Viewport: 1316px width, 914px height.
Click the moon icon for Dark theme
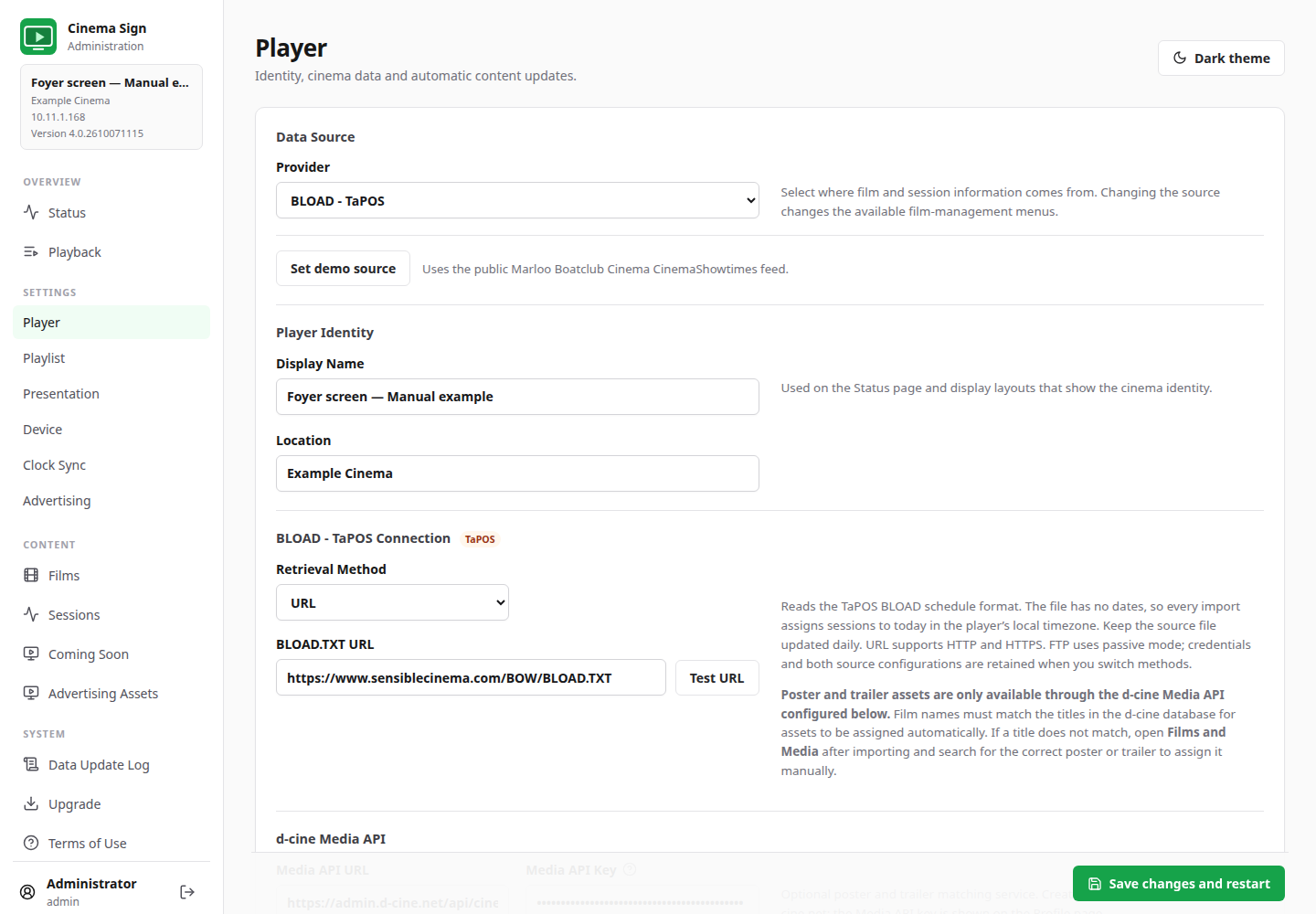click(1180, 58)
